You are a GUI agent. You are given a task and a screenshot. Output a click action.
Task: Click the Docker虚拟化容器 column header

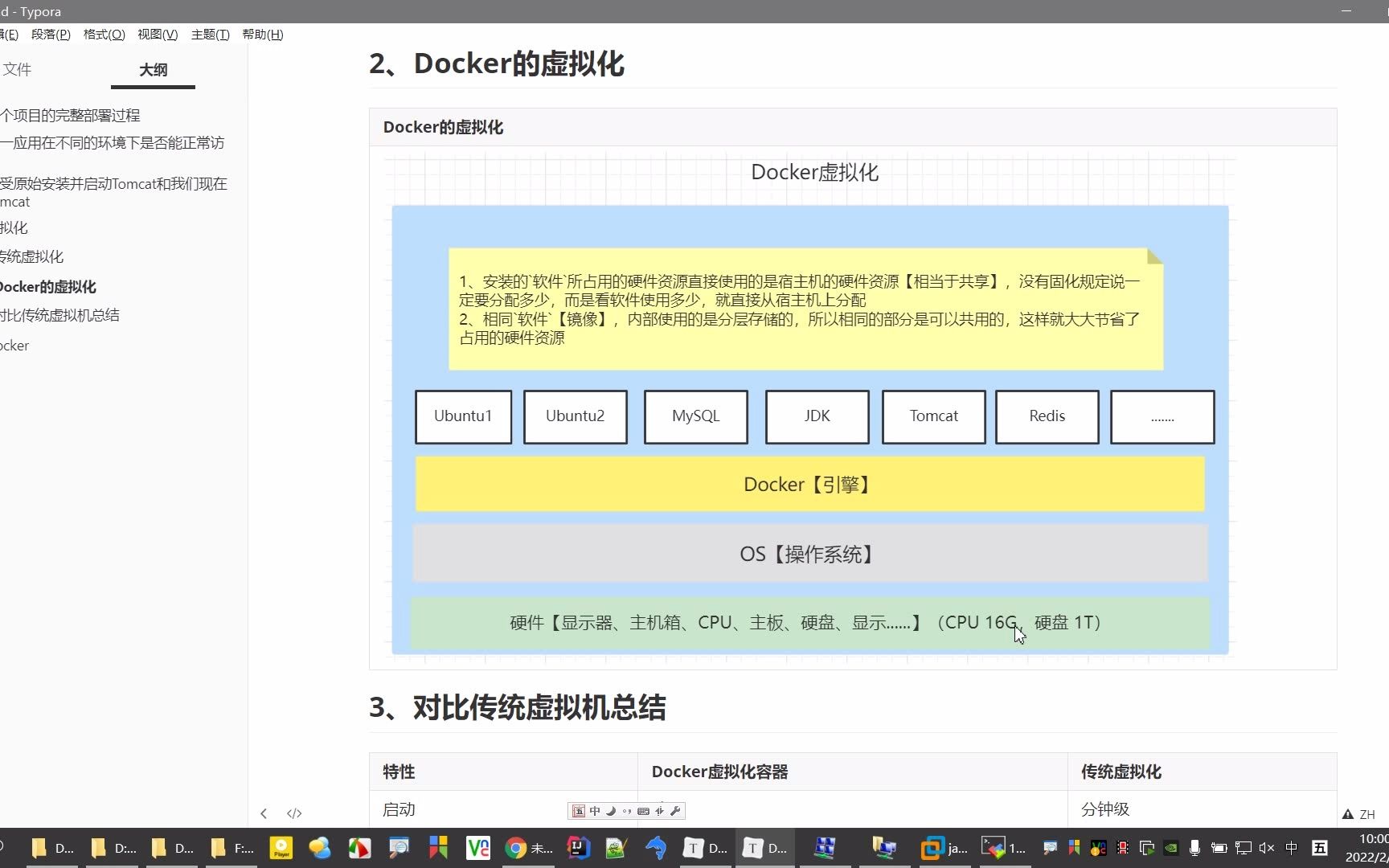[853, 772]
